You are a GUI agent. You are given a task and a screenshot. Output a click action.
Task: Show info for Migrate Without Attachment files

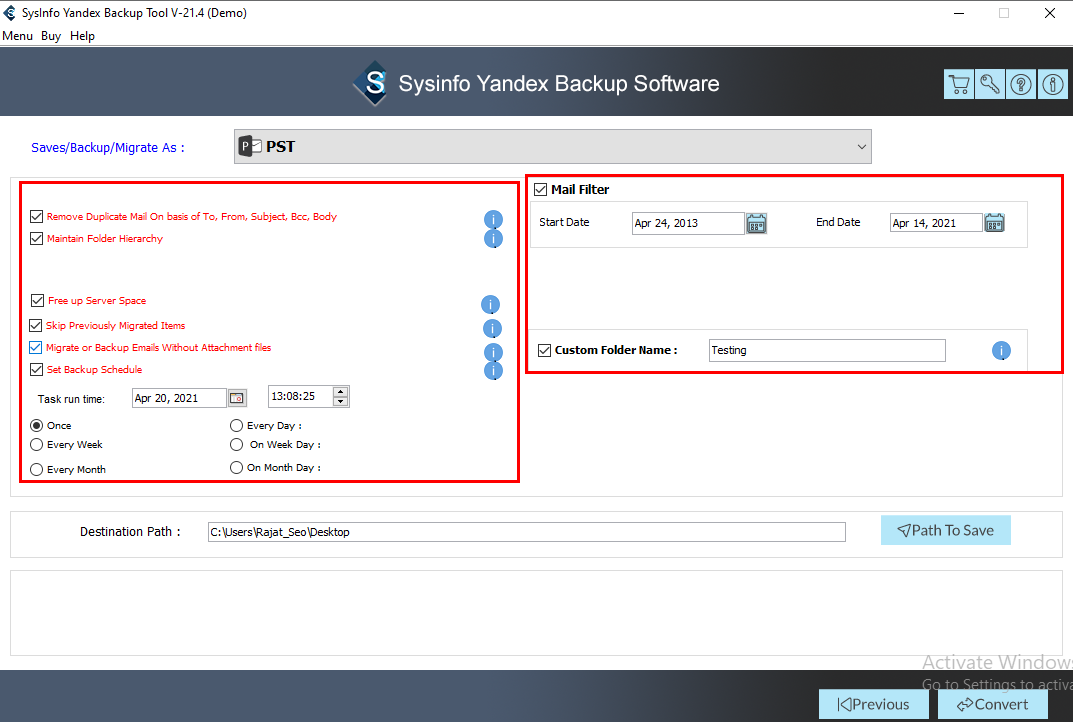tap(493, 352)
